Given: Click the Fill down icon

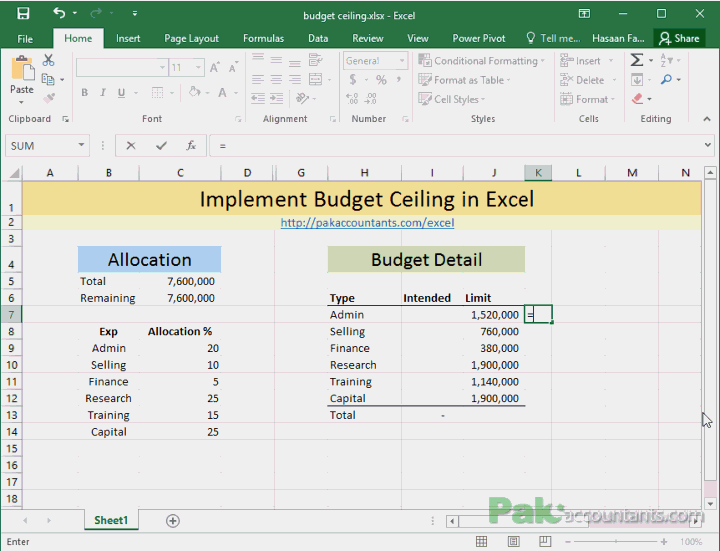Looking at the screenshot, I should click(637, 80).
